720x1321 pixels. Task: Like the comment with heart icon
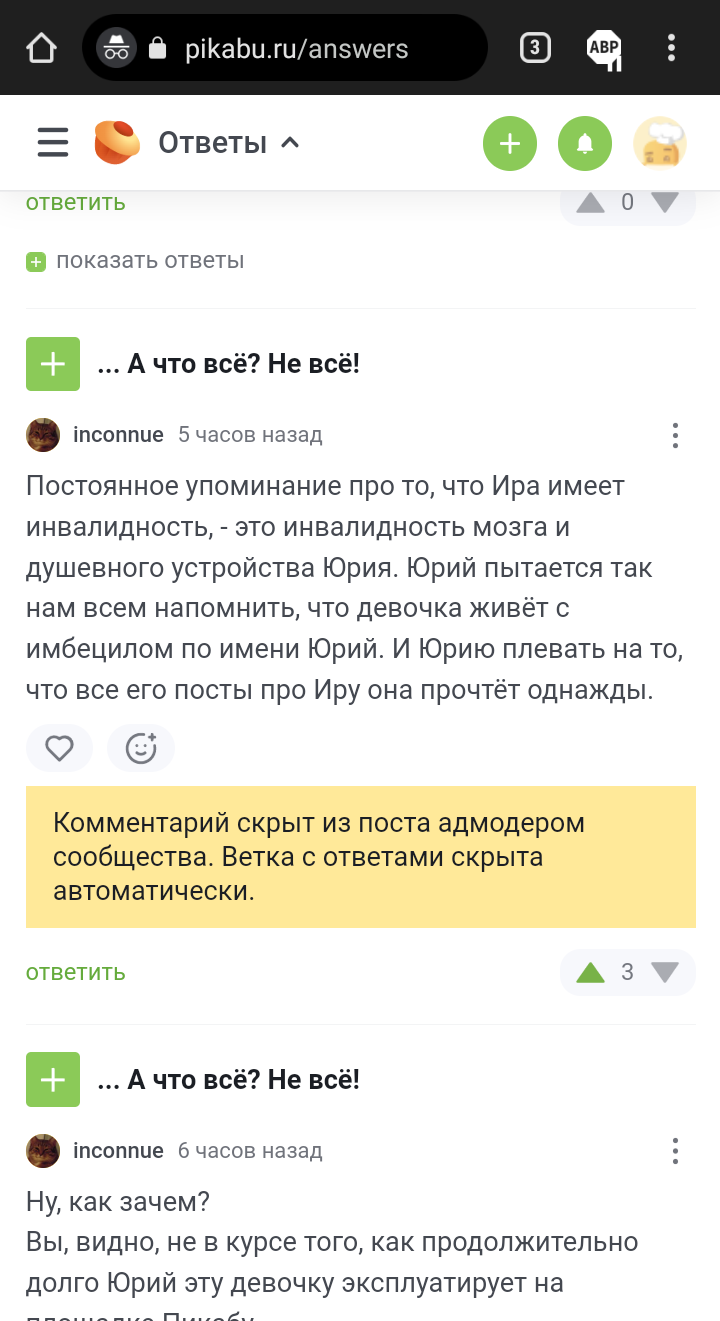click(60, 748)
